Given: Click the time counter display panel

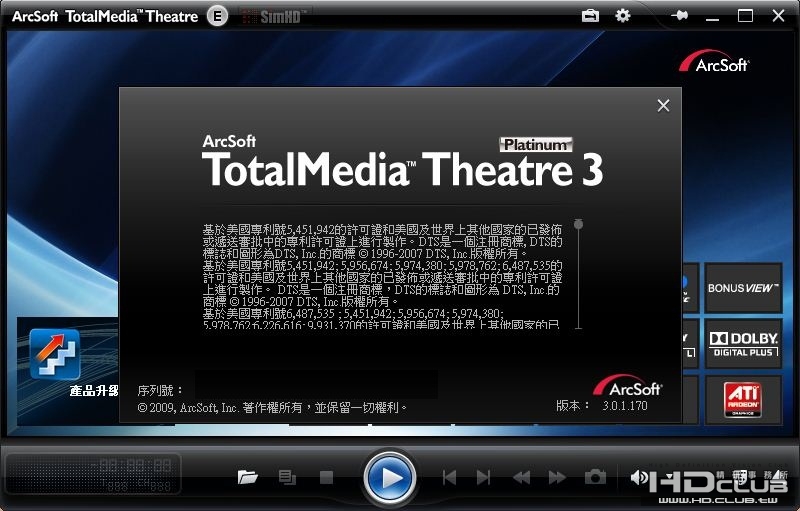Looking at the screenshot, I should click(x=93, y=474).
